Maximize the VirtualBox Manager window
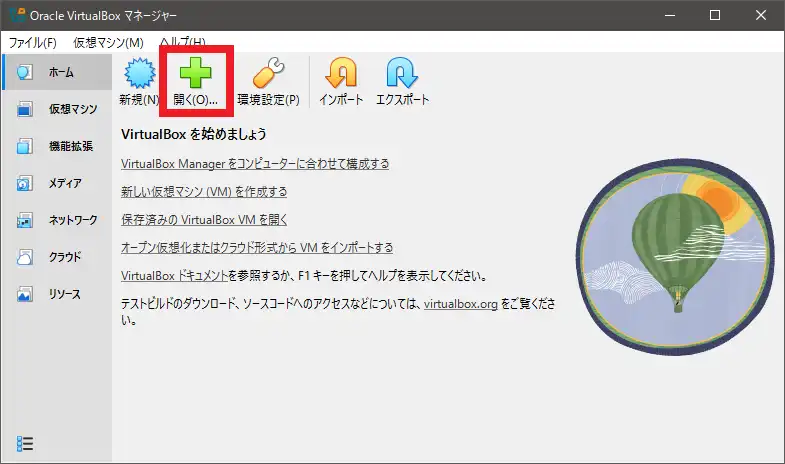Screen dimensions: 785x464 point(715,15)
